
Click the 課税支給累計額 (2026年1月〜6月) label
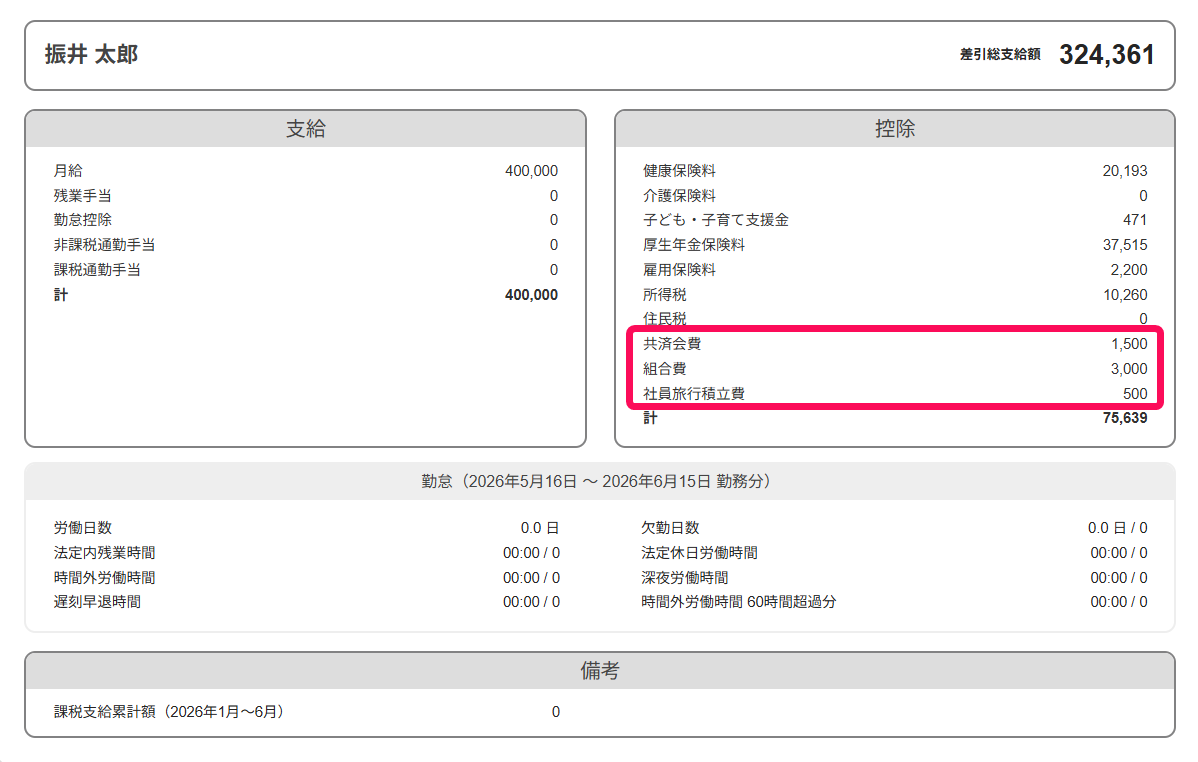click(172, 712)
